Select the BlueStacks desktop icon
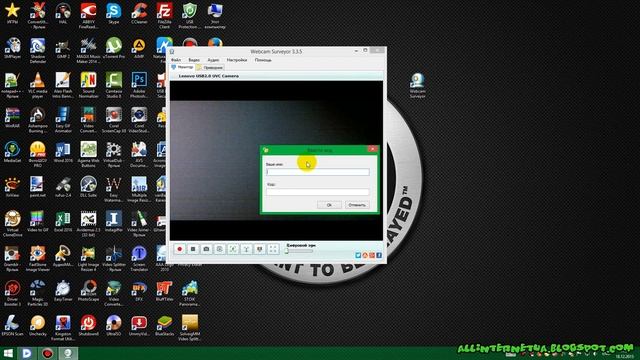This screenshot has height=360, width=640. [x=164, y=325]
